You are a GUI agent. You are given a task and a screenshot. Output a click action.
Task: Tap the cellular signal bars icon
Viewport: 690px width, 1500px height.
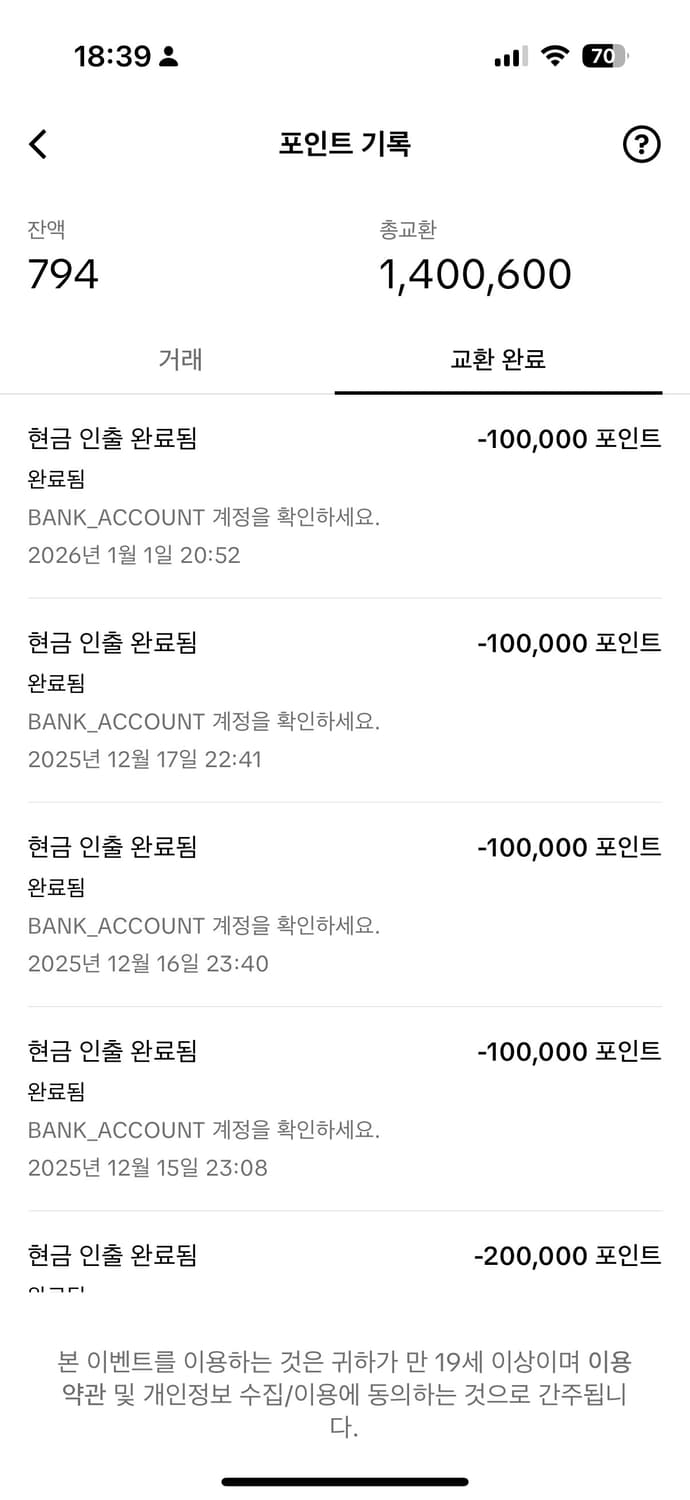[x=511, y=57]
